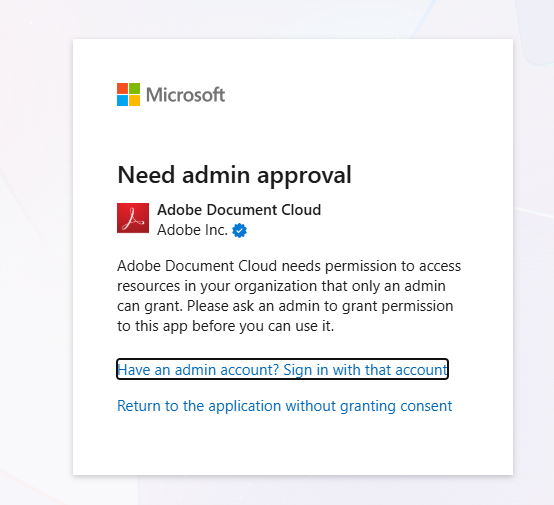
Task: Sign in with an admin account link
Action: pyautogui.click(x=282, y=370)
